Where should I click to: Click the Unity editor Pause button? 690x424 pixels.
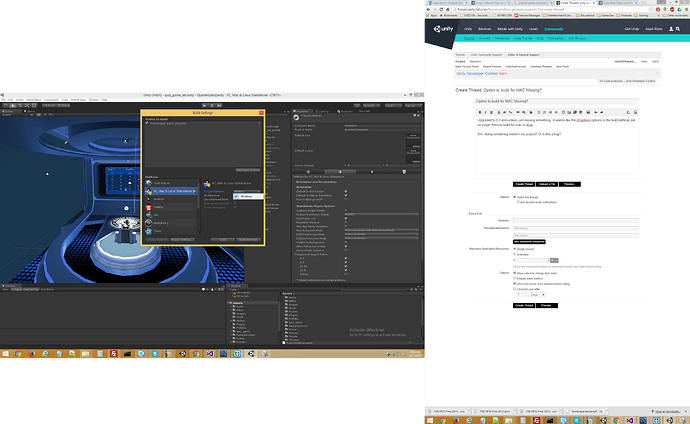(x=212, y=106)
